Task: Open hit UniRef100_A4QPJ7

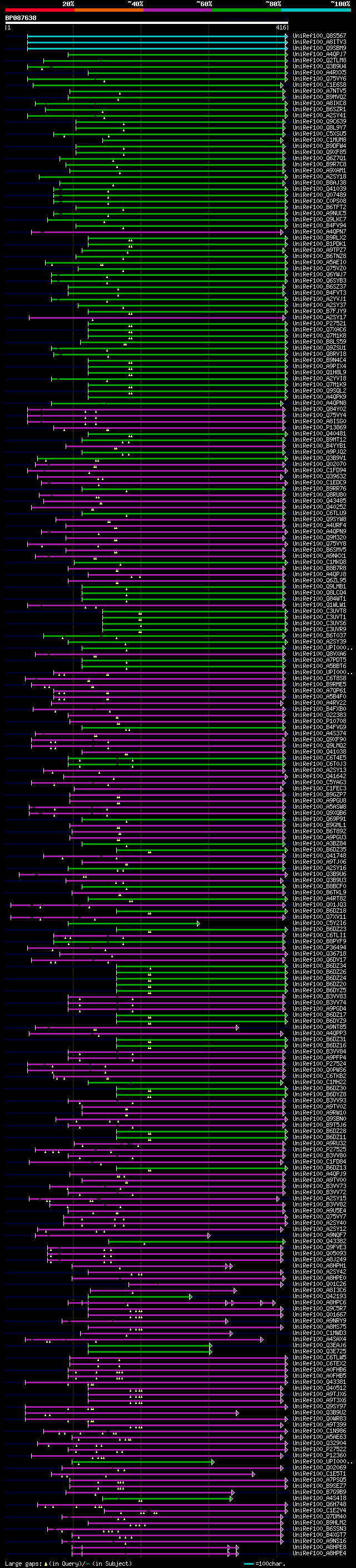Action: [319, 54]
